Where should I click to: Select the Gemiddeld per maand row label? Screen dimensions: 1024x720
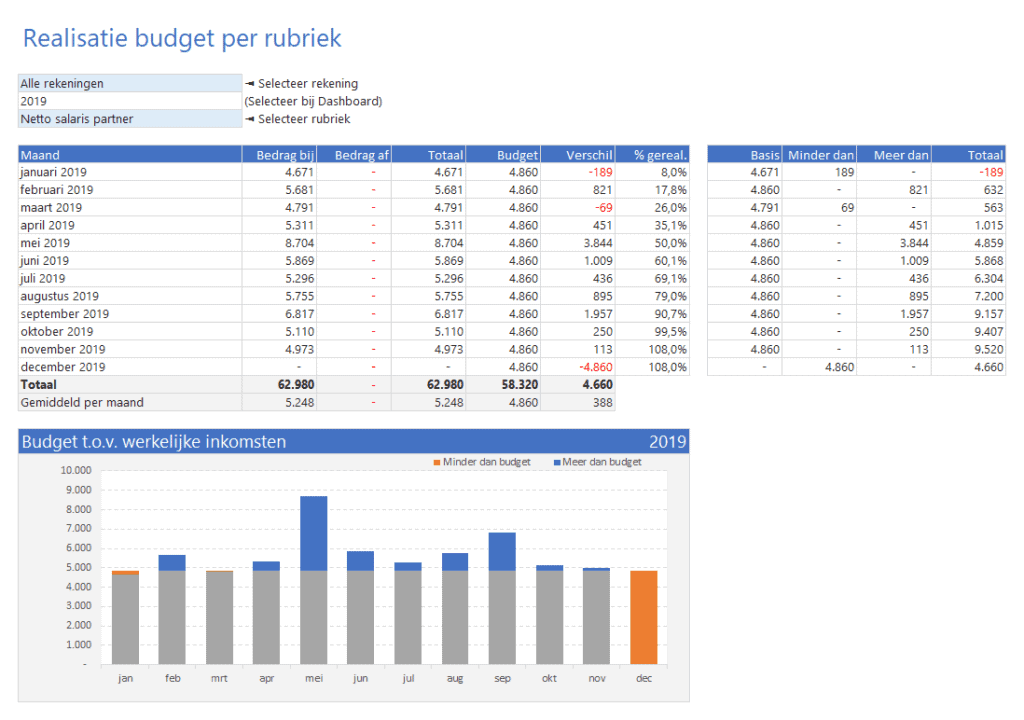point(129,403)
